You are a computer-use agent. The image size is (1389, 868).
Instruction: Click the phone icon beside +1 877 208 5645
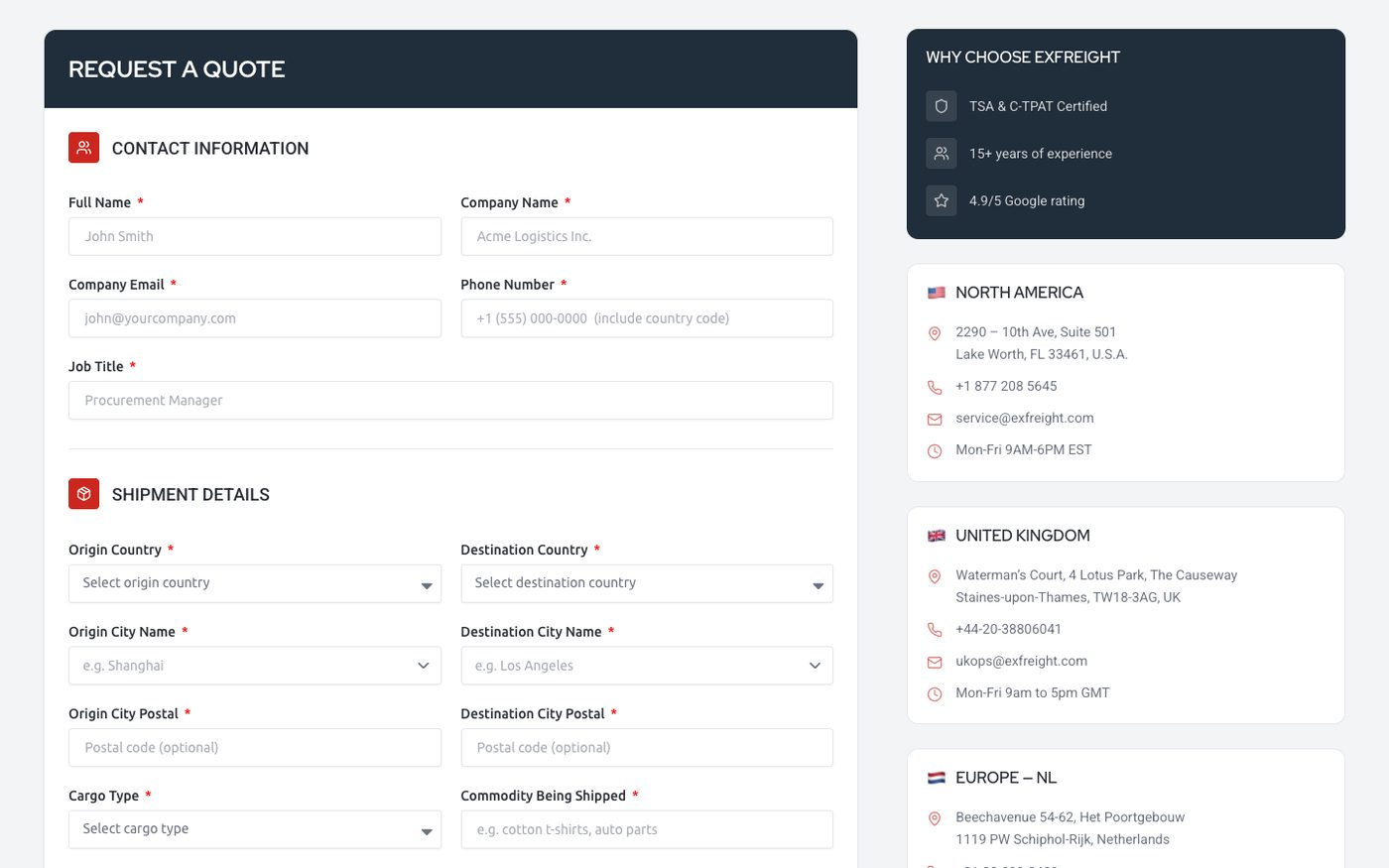point(934,387)
